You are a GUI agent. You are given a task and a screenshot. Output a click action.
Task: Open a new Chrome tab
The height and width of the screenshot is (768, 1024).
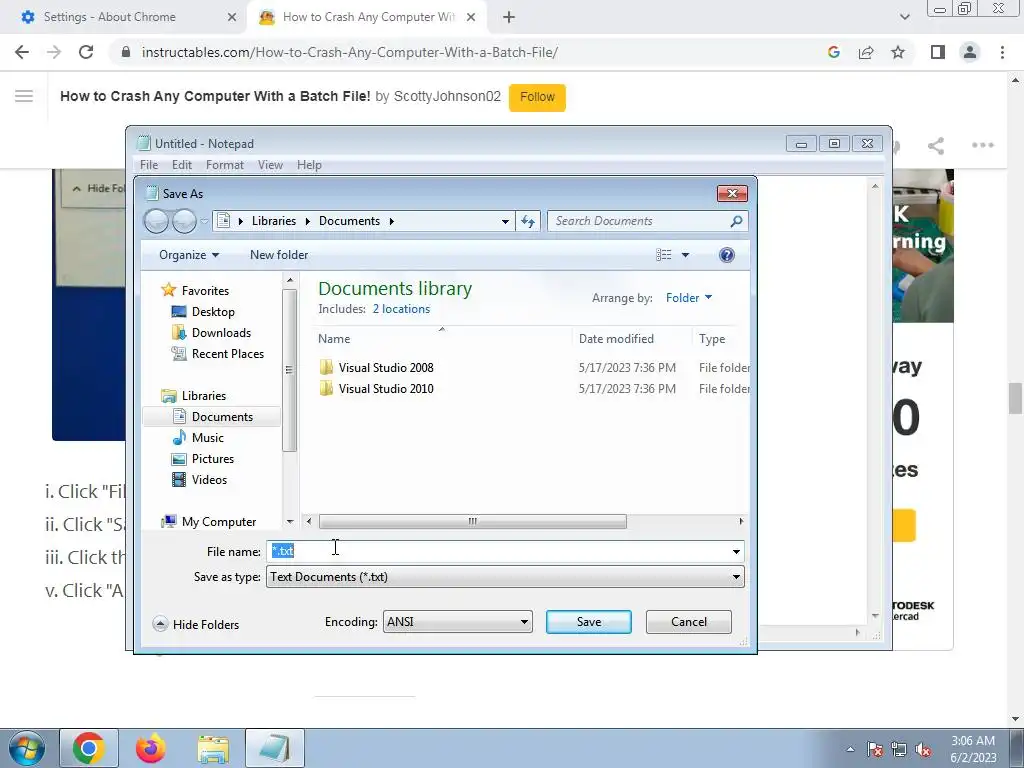pos(509,18)
